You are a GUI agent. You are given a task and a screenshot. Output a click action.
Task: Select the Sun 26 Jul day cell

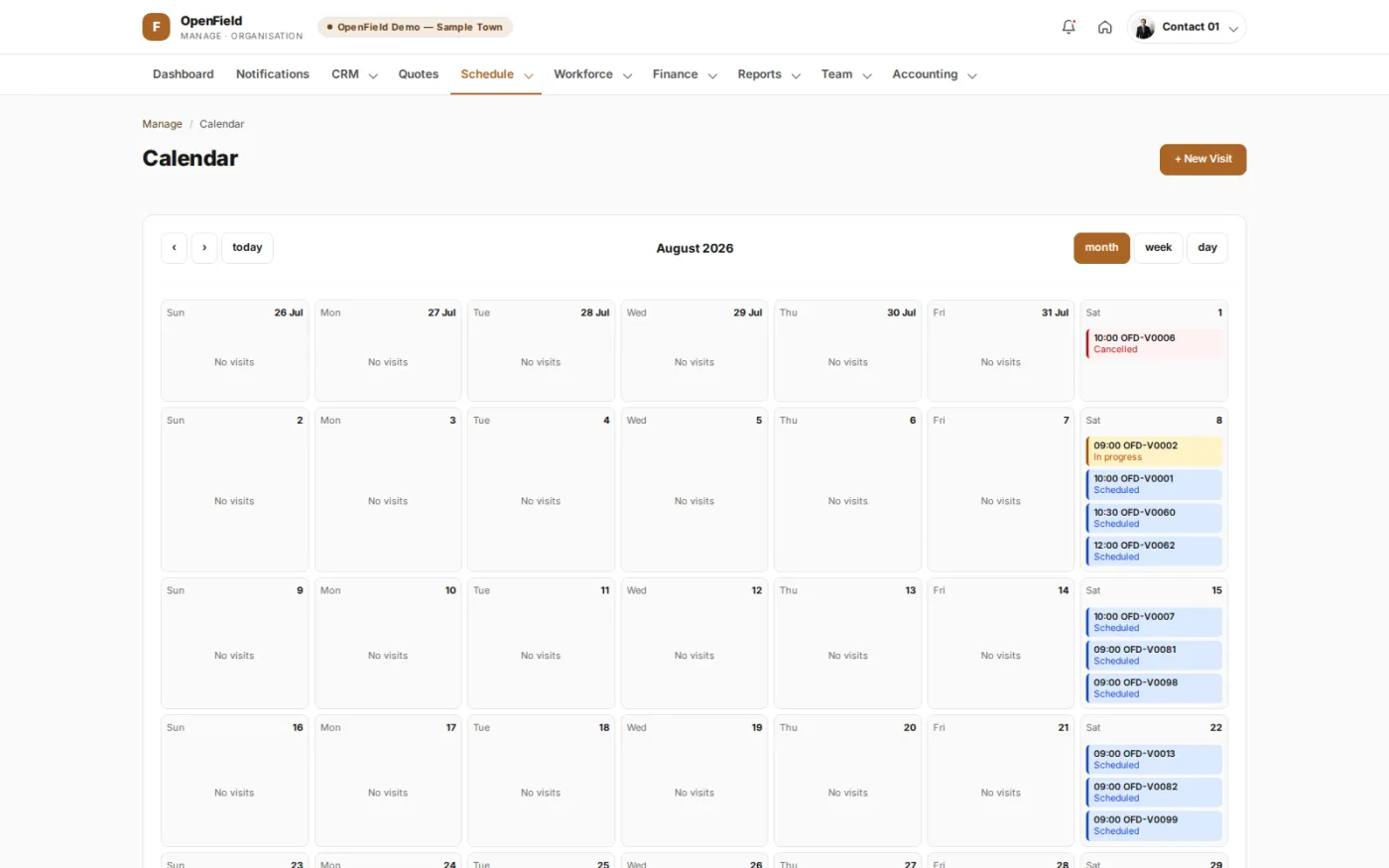[234, 351]
